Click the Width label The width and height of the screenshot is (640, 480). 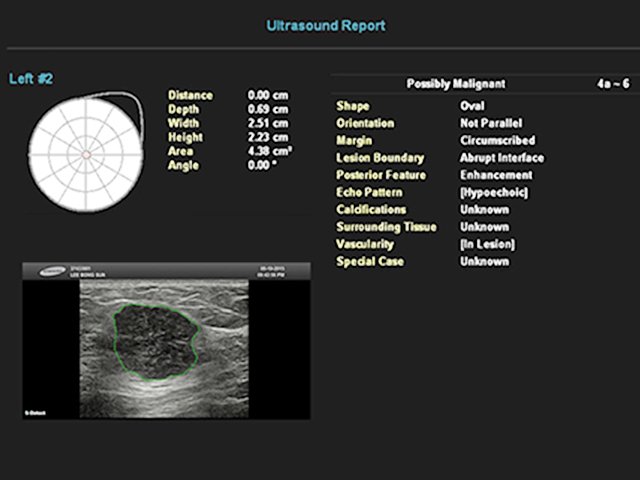pyautogui.click(x=183, y=123)
